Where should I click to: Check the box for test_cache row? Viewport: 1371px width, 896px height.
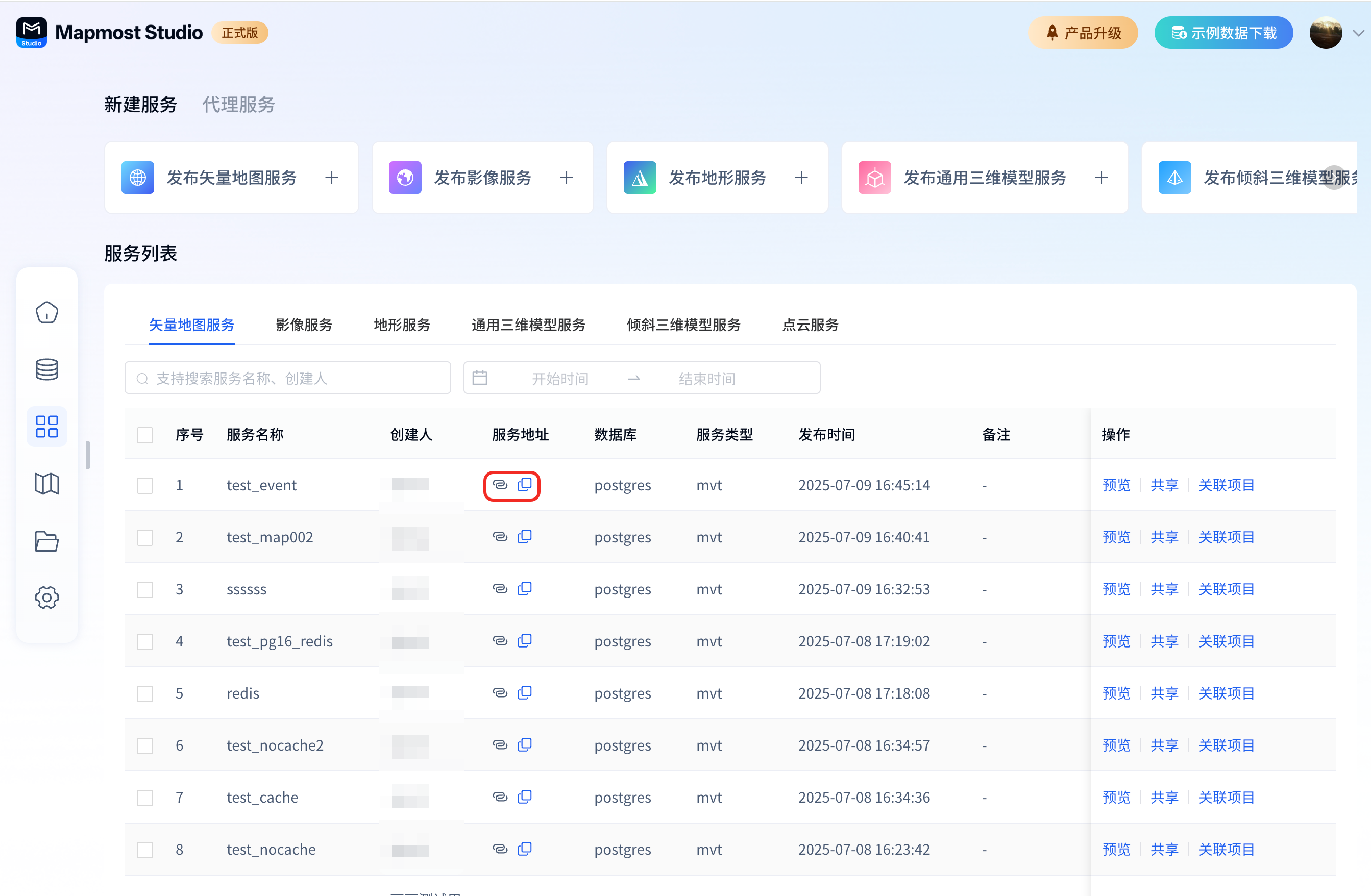click(x=145, y=798)
